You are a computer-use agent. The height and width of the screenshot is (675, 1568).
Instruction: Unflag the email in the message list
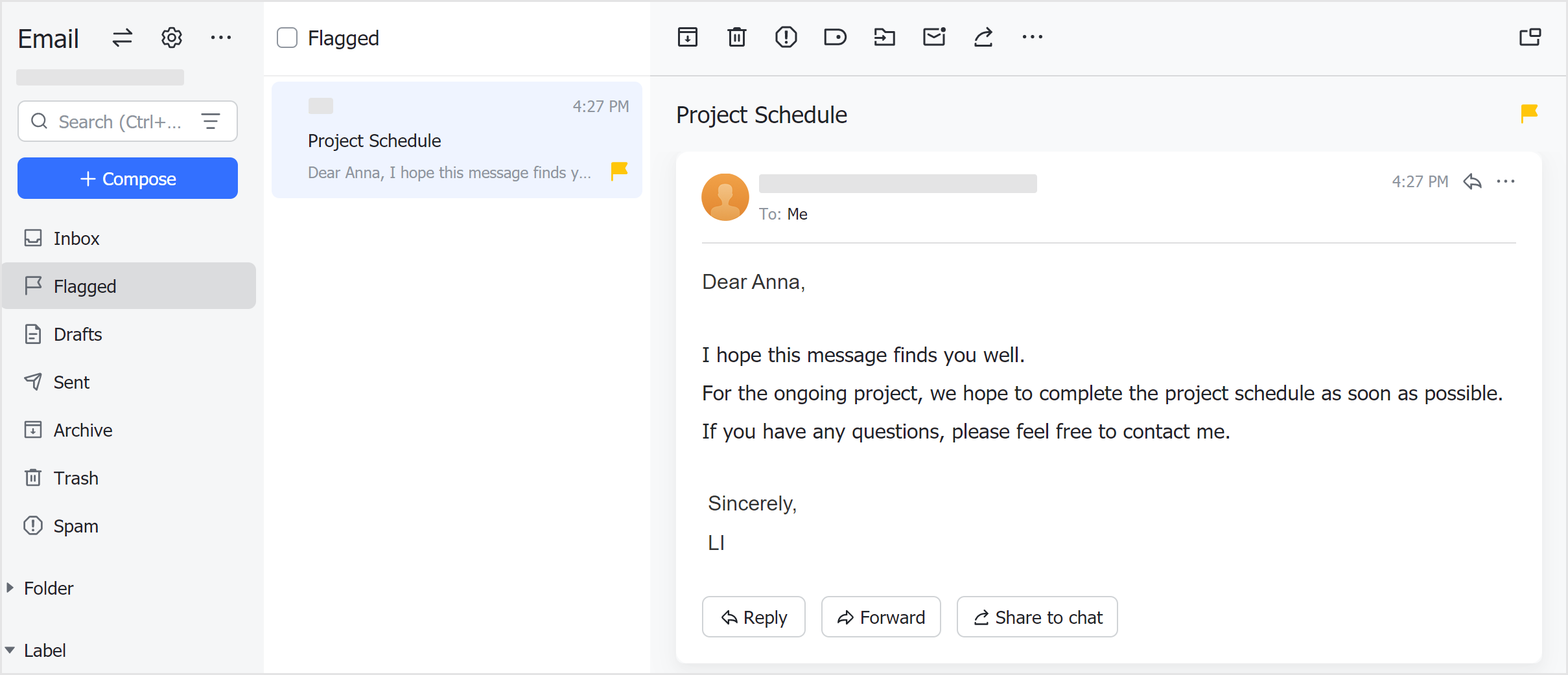(x=618, y=171)
